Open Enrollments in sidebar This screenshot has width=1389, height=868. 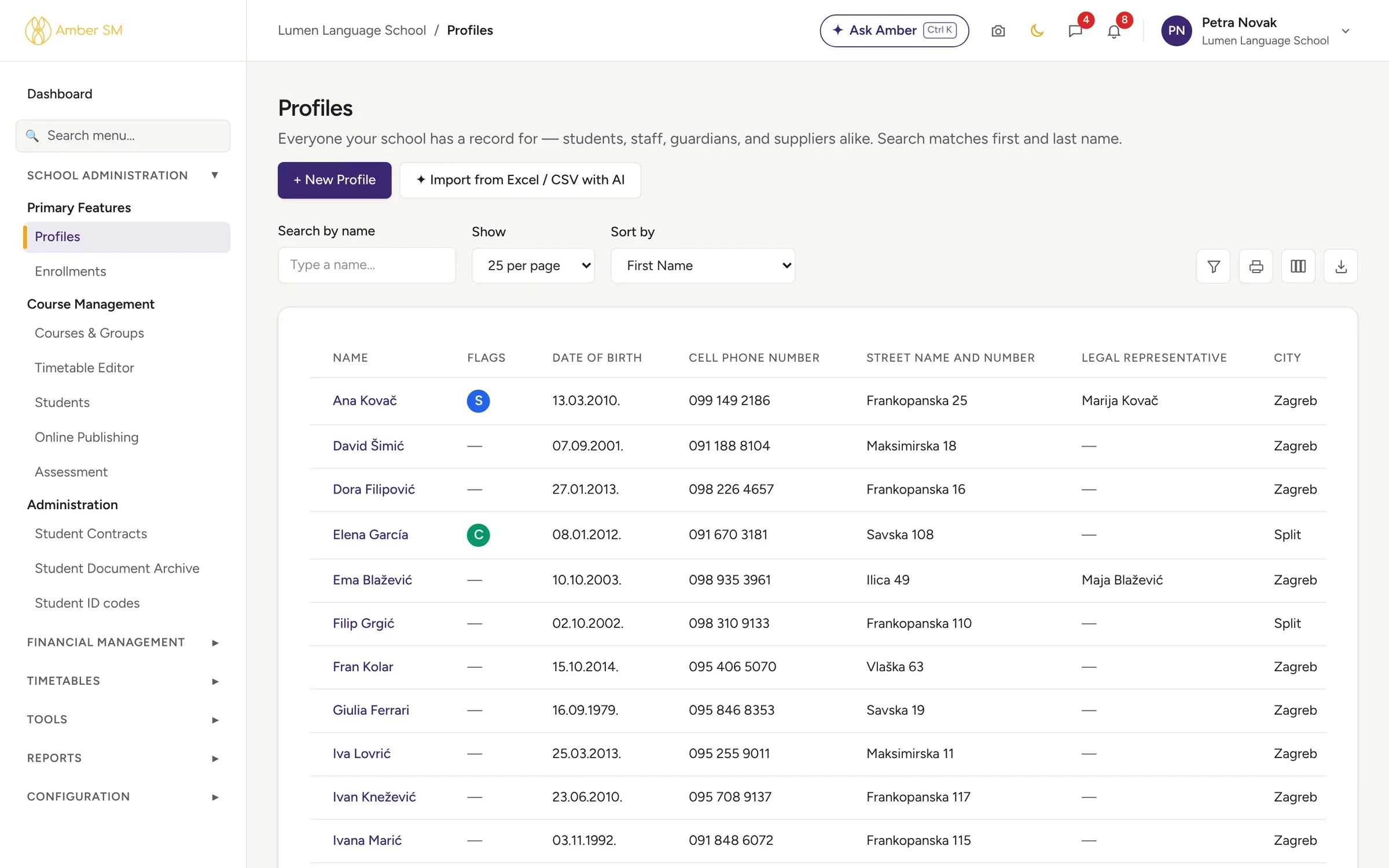point(71,271)
